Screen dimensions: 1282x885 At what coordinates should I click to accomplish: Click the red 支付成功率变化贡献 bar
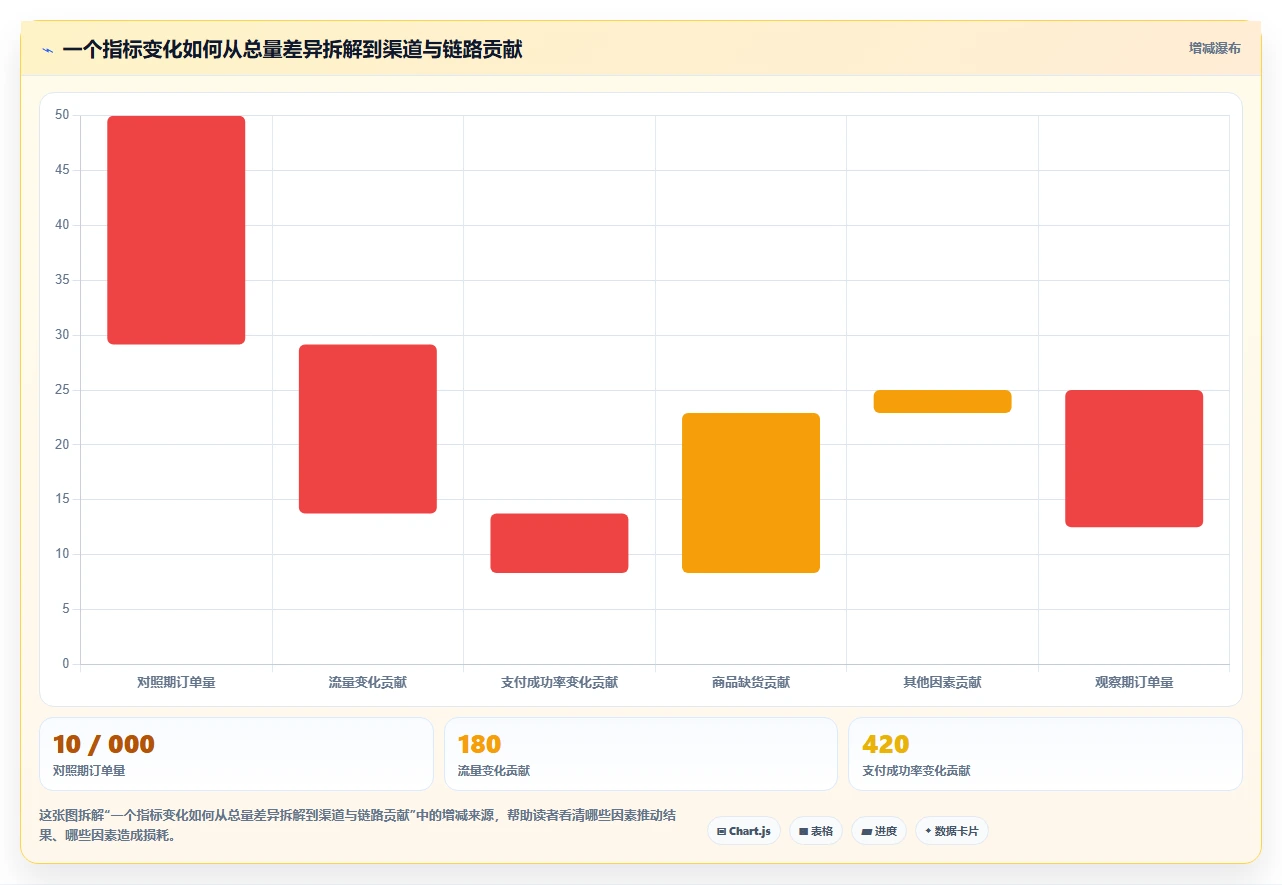[x=559, y=543]
